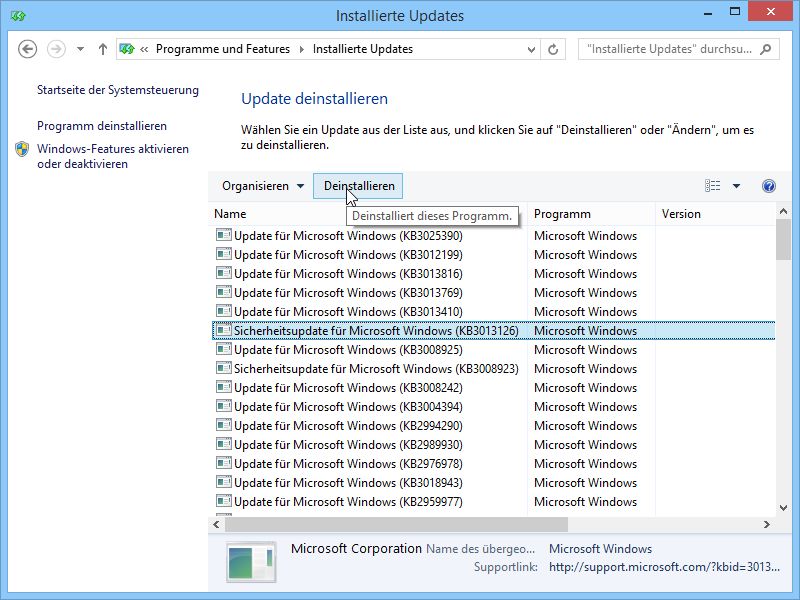The height and width of the screenshot is (600, 800).
Task: Open address bar history dropdown
Action: point(531,49)
